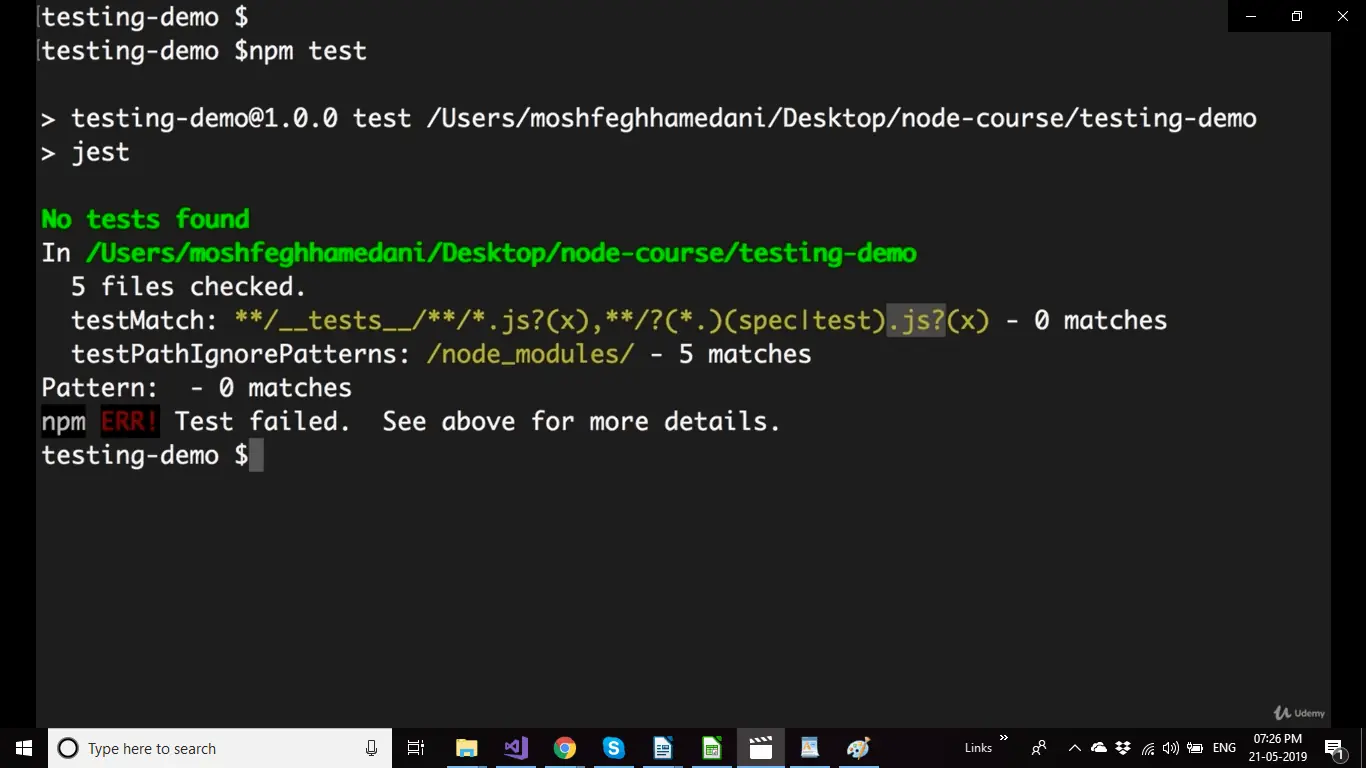Open File Explorer from the taskbar
Image resolution: width=1366 pixels, height=768 pixels.
click(466, 748)
